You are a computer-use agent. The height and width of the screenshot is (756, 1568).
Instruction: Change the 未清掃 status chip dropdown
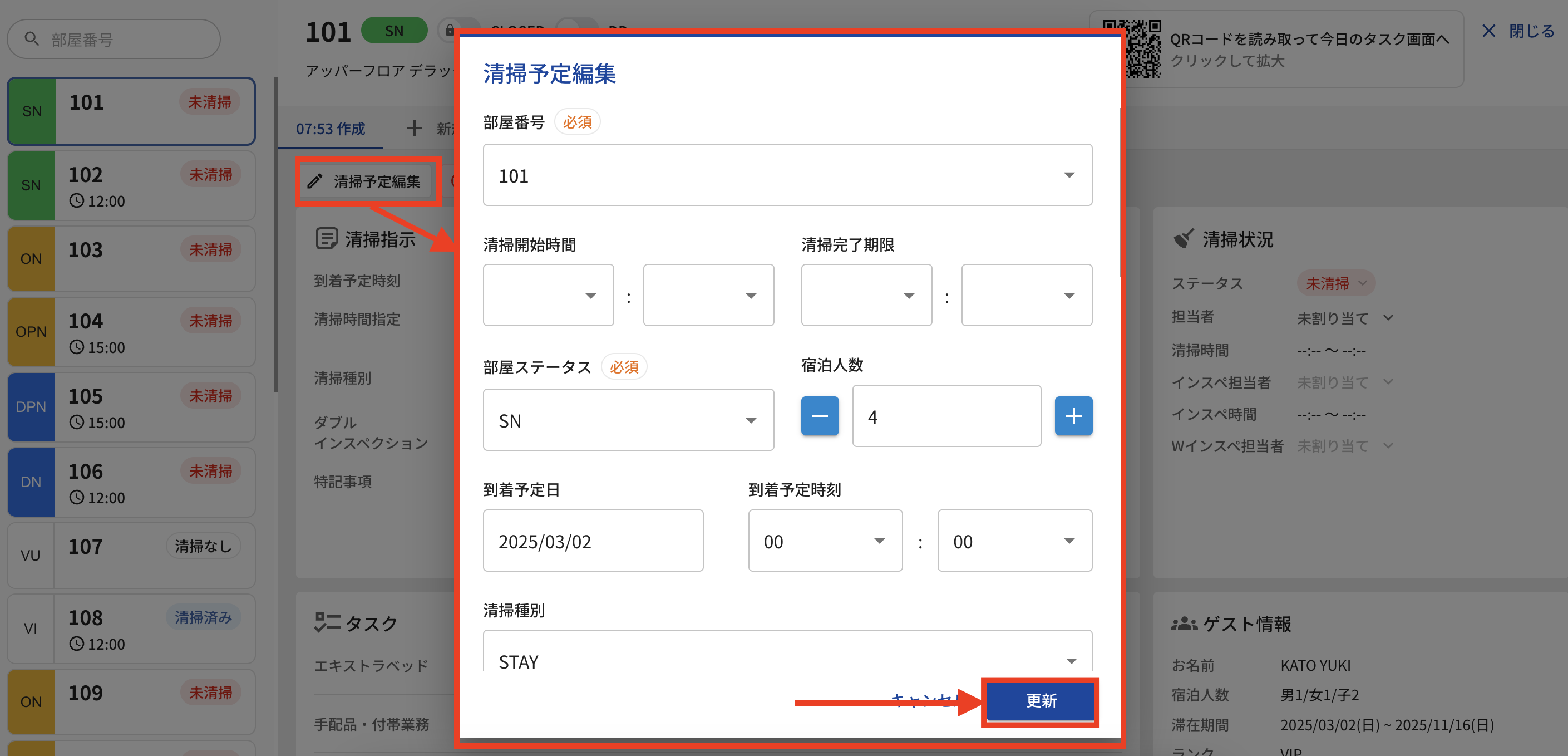1335,283
